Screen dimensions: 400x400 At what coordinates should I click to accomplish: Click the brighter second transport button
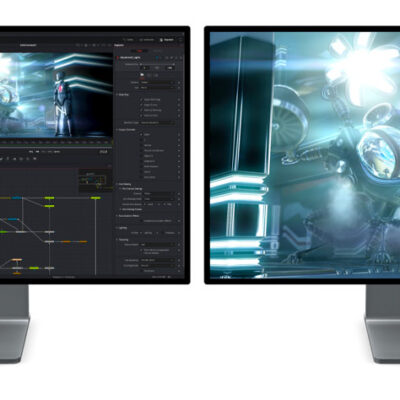coord(37,152)
